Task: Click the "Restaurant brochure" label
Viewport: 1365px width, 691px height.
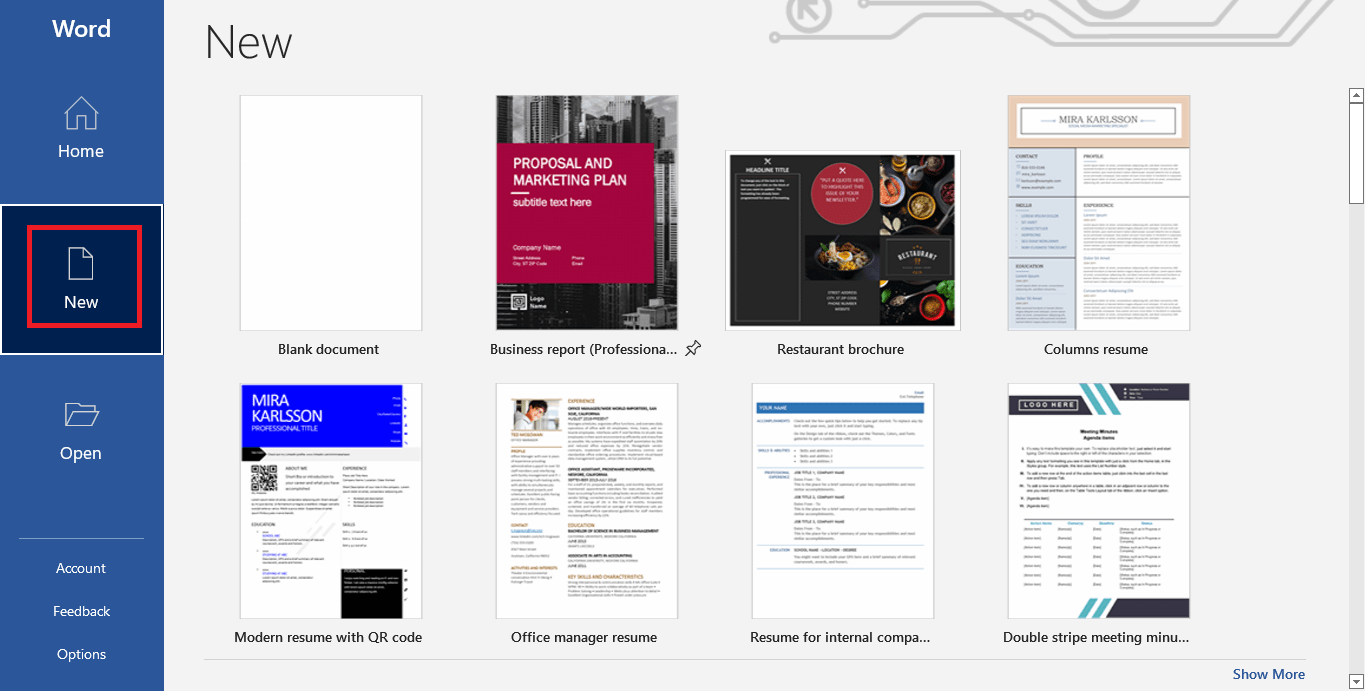Action: pos(840,349)
